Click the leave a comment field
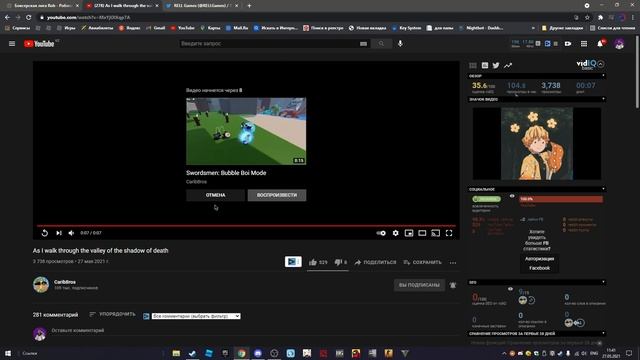The width and height of the screenshot is (640, 360). [255, 331]
